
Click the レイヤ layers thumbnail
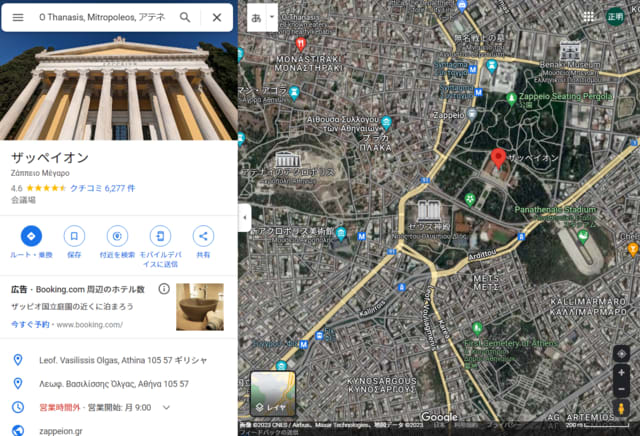tap(273, 394)
